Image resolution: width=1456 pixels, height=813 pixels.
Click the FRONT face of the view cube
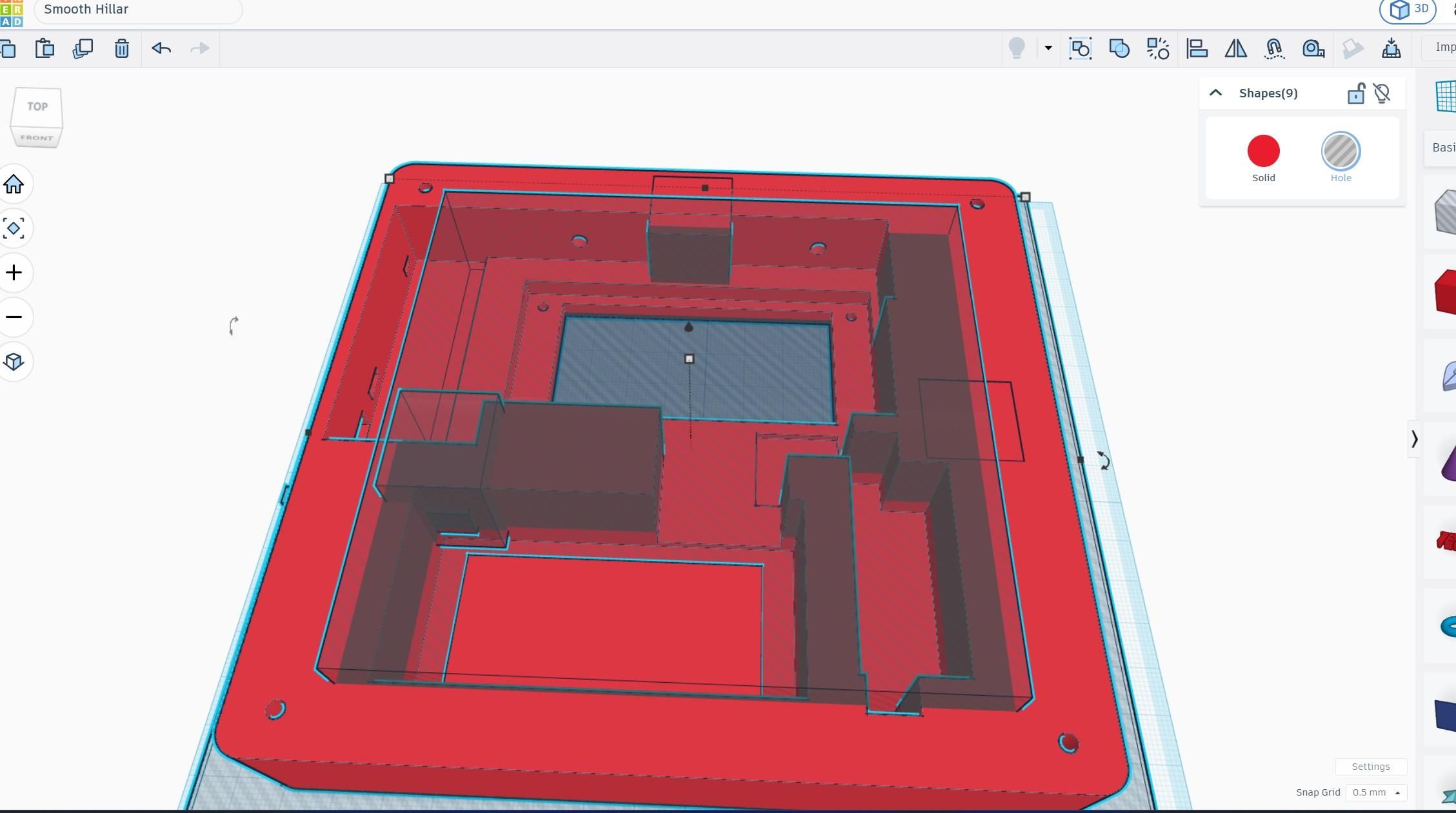[x=36, y=138]
